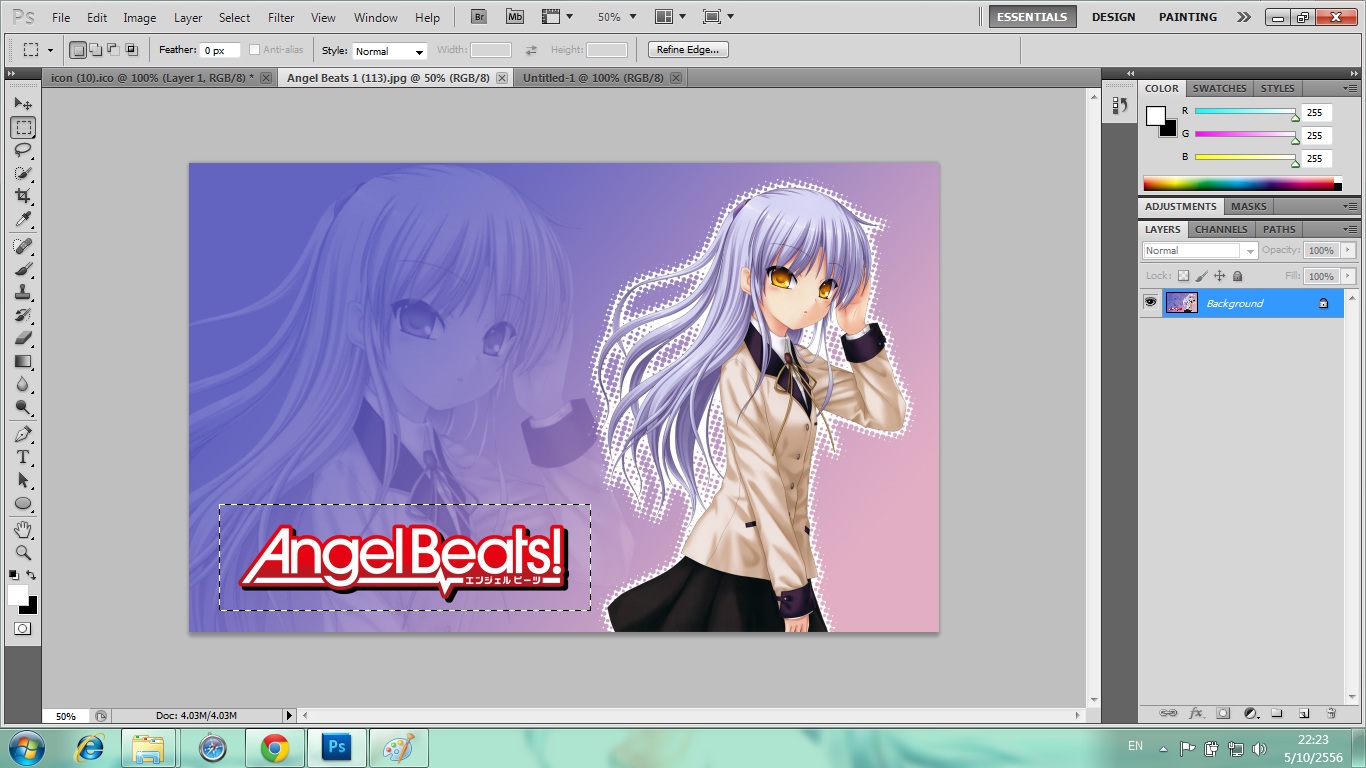
Task: Add a layer style with fx
Action: click(x=1196, y=713)
